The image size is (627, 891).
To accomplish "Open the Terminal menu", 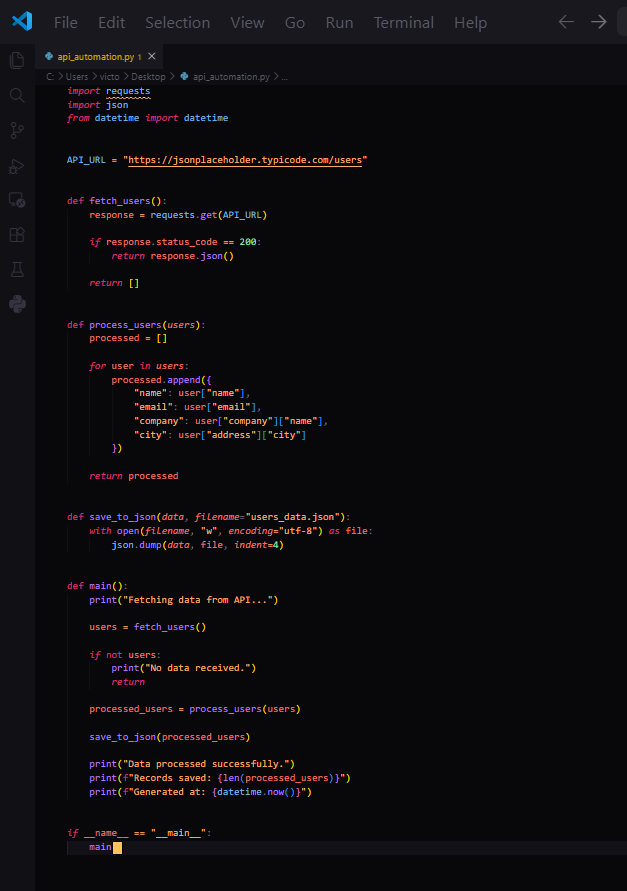I will (404, 23).
